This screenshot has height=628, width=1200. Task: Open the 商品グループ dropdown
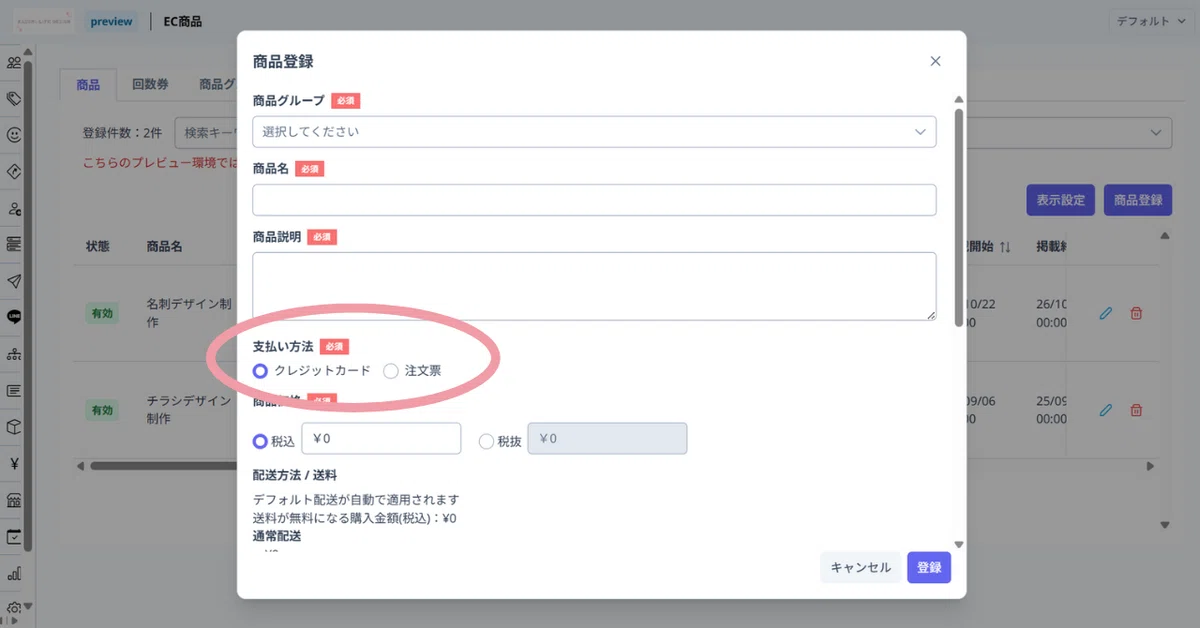(594, 131)
